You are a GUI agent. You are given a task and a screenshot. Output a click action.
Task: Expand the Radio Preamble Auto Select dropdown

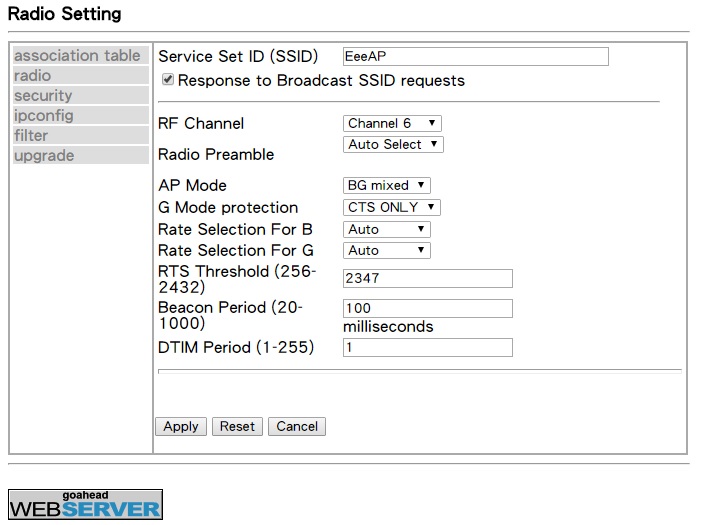[393, 144]
